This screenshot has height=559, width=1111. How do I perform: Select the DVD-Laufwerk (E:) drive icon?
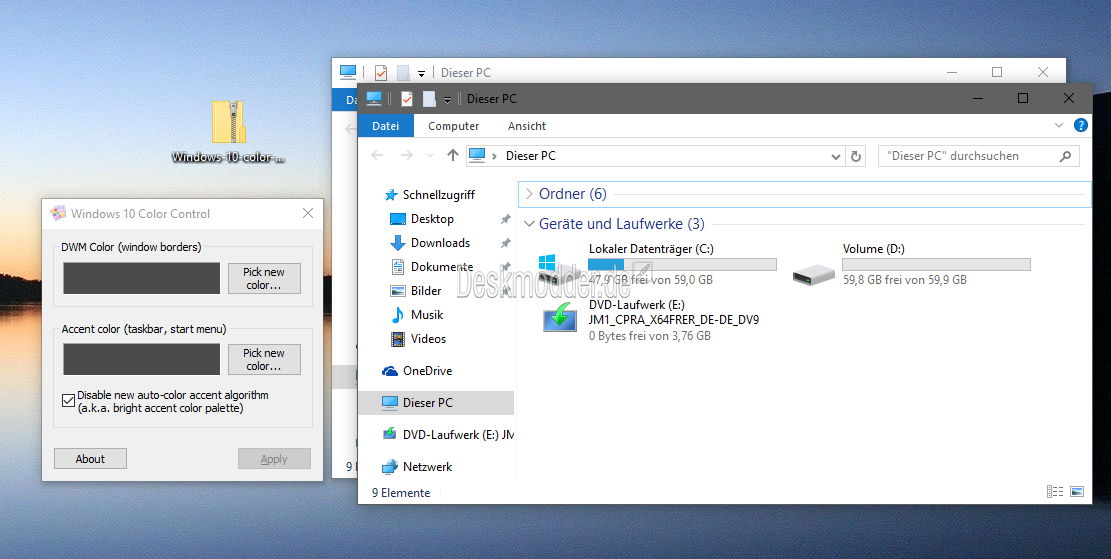tap(560, 316)
